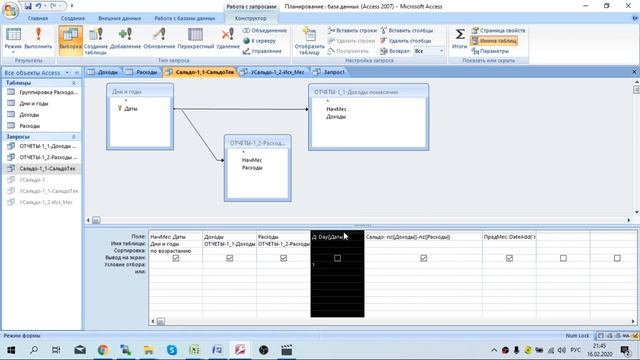Uncheck display for НачМес: Даты column
This screenshot has width=640, height=360.
(x=176, y=258)
